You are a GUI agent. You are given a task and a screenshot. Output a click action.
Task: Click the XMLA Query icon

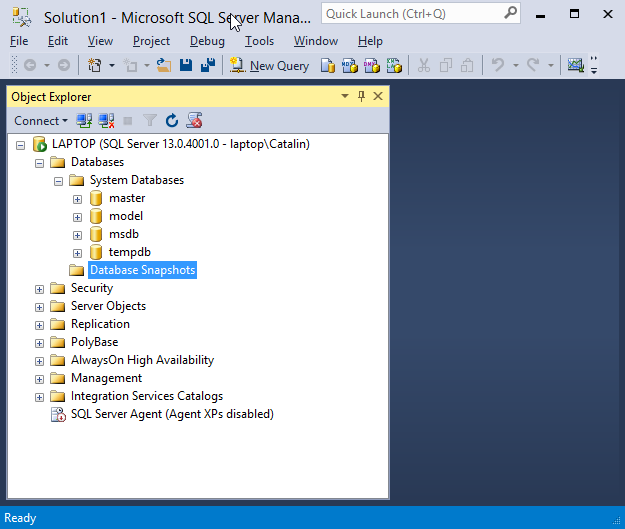click(394, 66)
